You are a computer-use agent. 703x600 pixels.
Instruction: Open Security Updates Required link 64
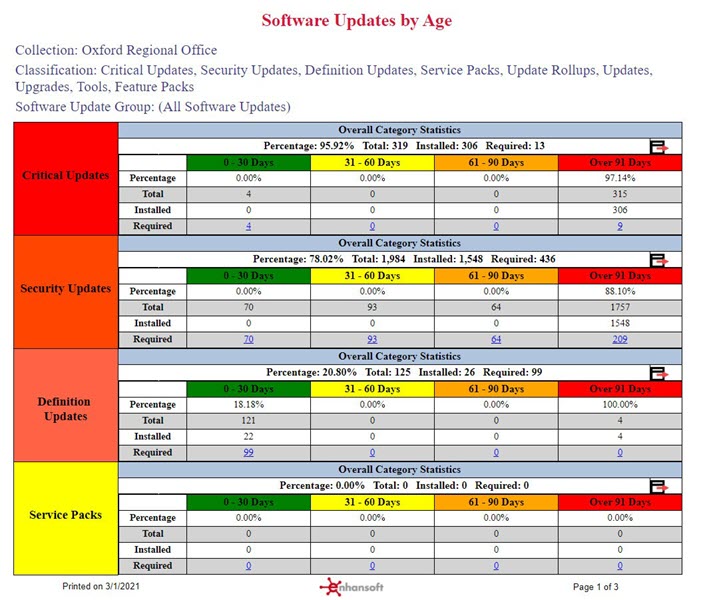click(496, 339)
